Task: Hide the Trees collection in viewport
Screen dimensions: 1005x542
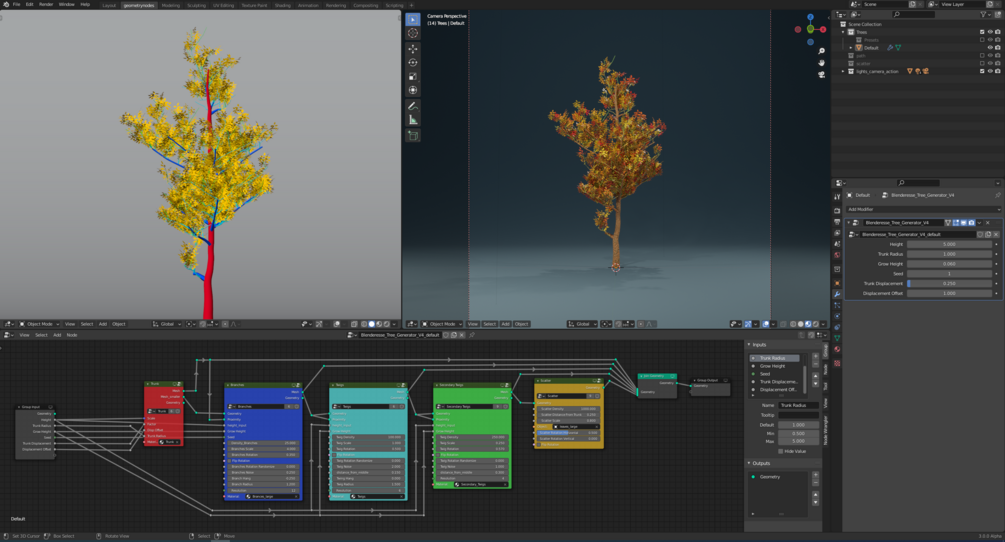Action: coord(990,32)
